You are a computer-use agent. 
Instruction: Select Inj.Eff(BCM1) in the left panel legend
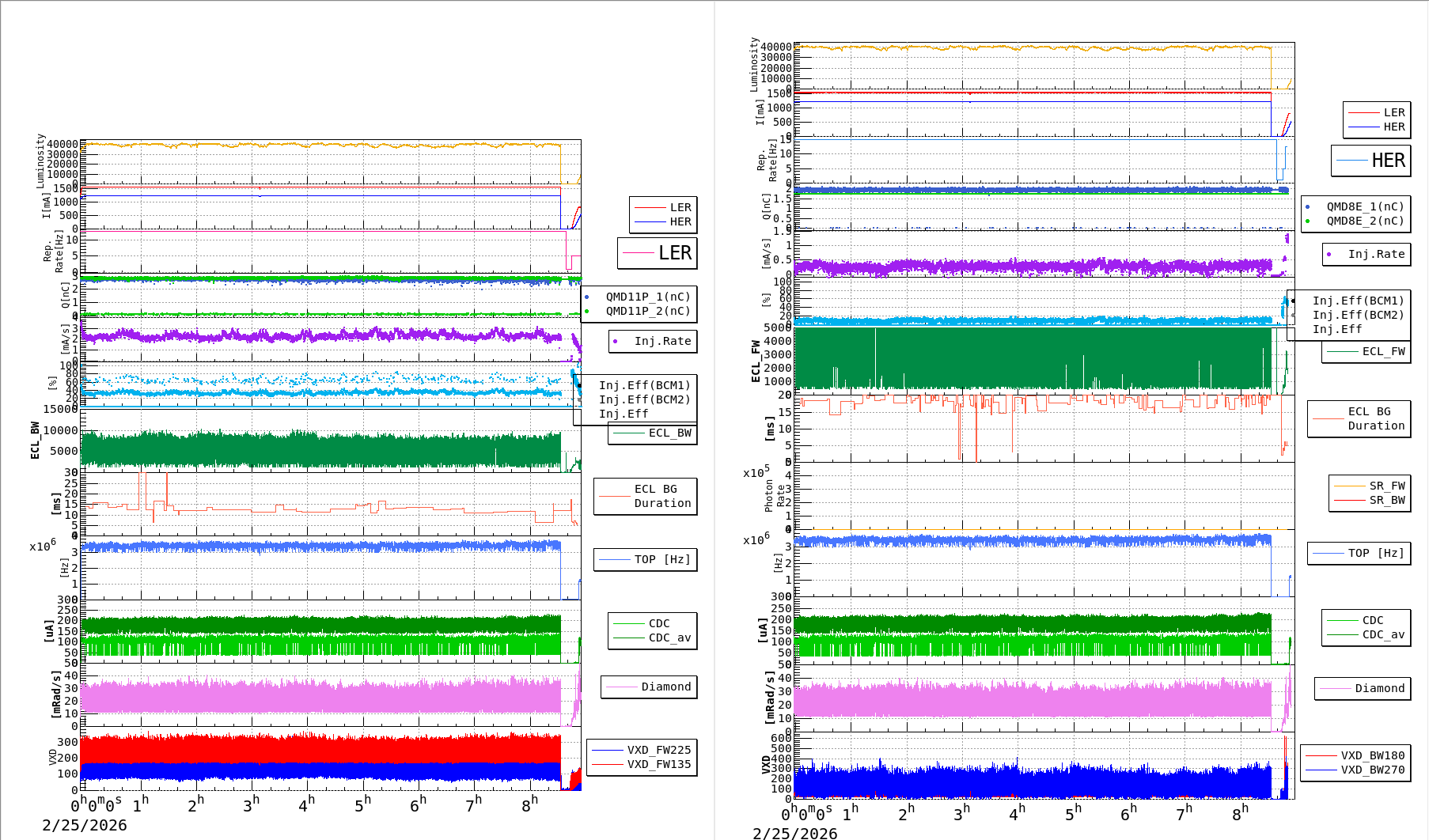(644, 386)
